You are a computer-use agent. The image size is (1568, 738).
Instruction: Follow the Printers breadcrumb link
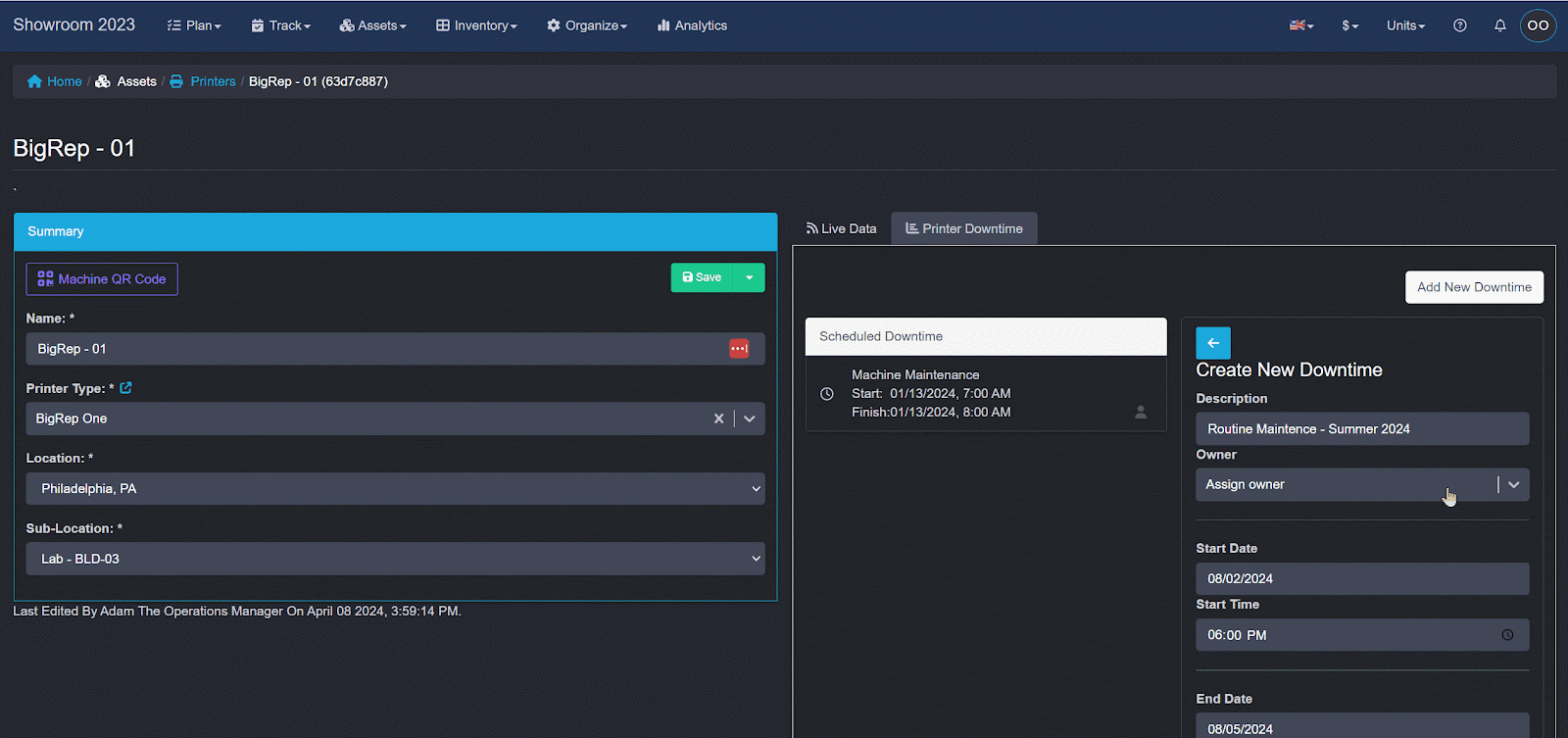pyautogui.click(x=213, y=81)
